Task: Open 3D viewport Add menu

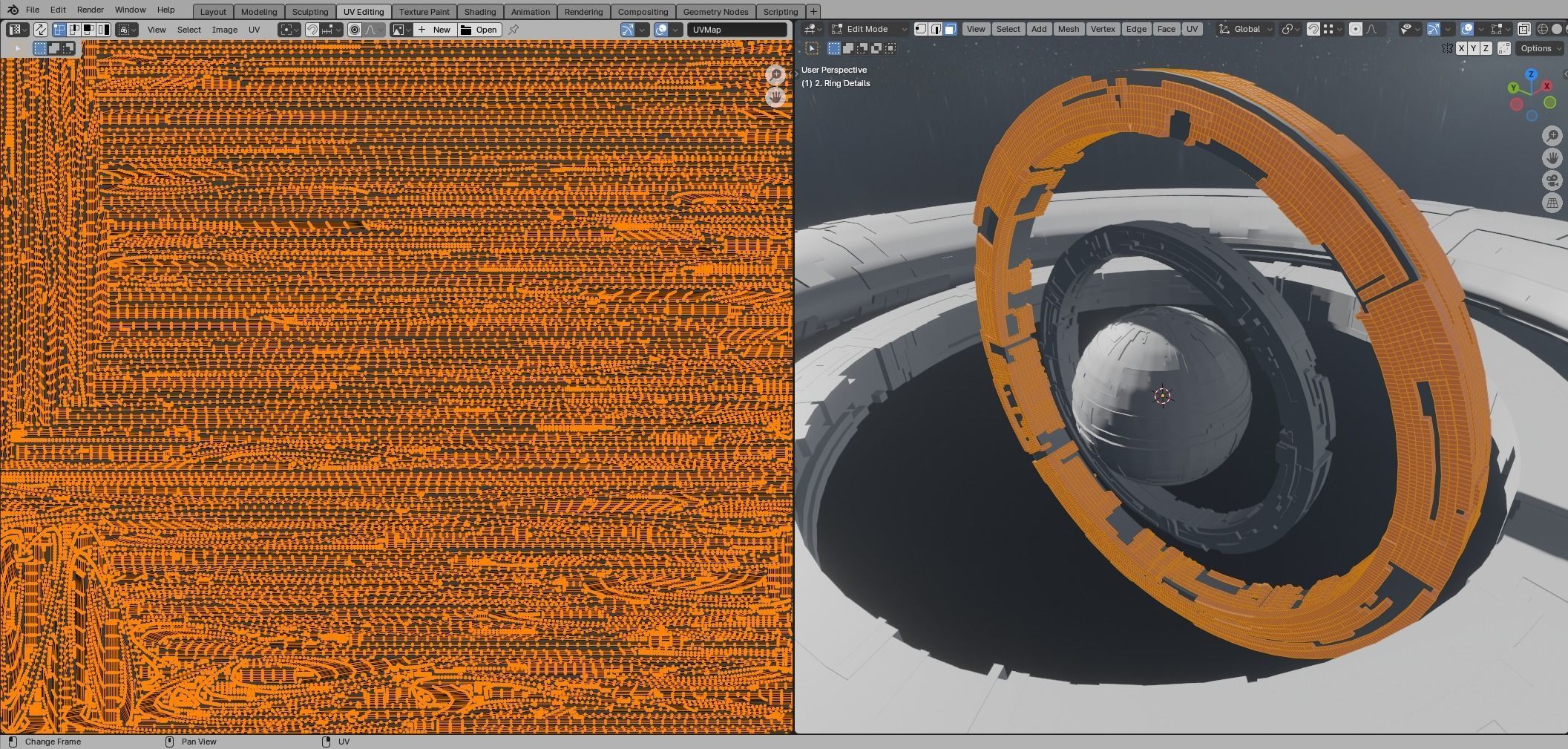Action: pos(1039,29)
